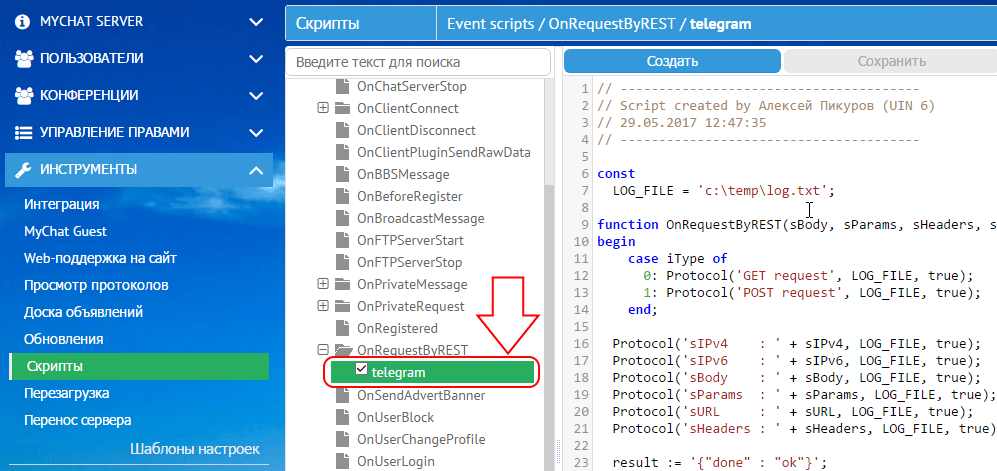This screenshot has height=471, width=997.
Task: Click the Шаблоны настроек link
Action: tap(195, 449)
